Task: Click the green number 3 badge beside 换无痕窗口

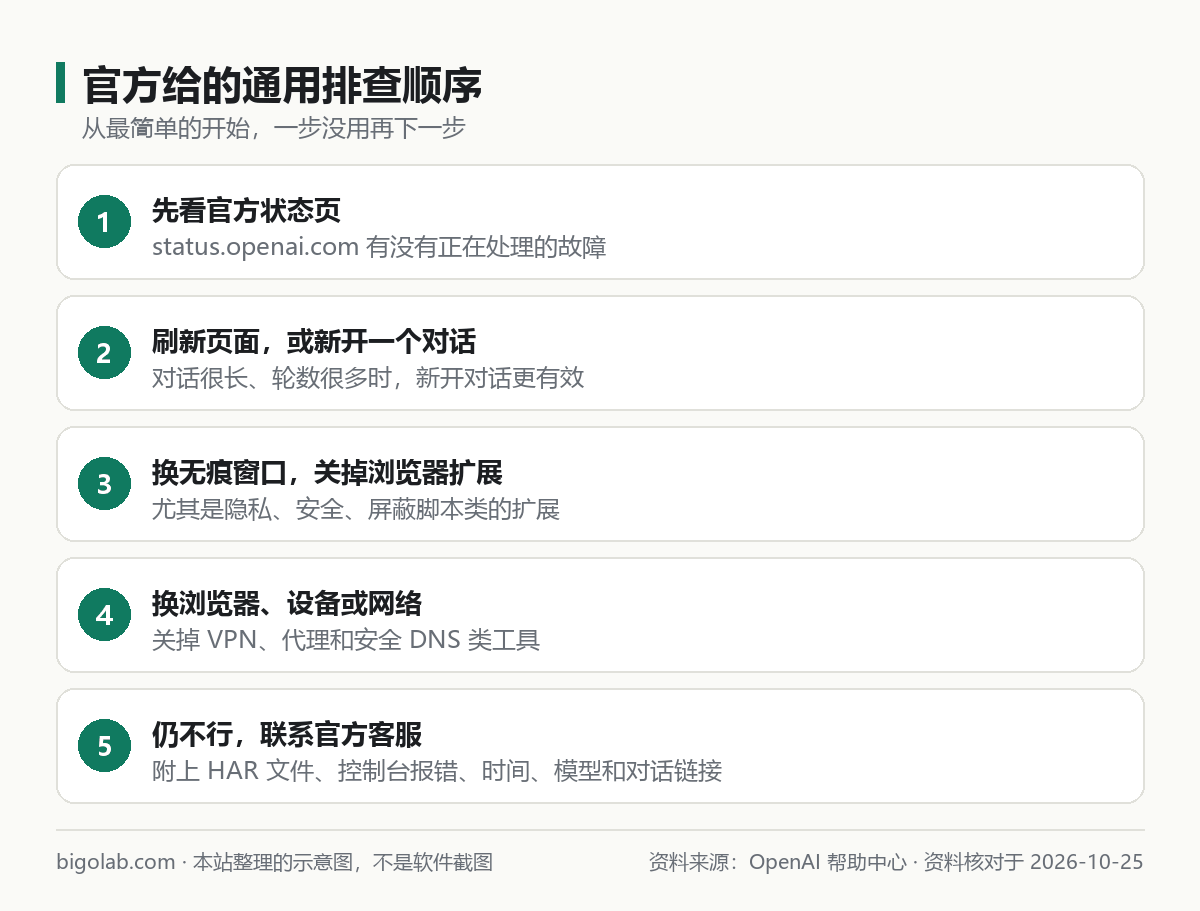Action: pyautogui.click(x=105, y=484)
